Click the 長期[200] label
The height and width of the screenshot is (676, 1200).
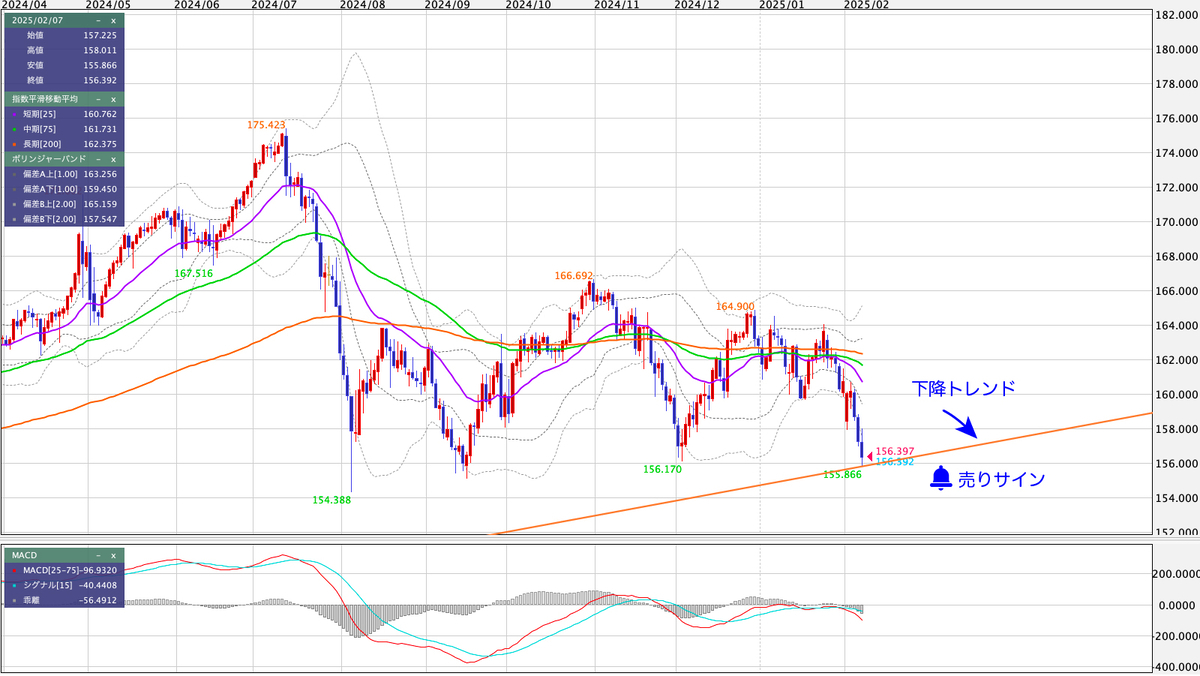pyautogui.click(x=44, y=144)
